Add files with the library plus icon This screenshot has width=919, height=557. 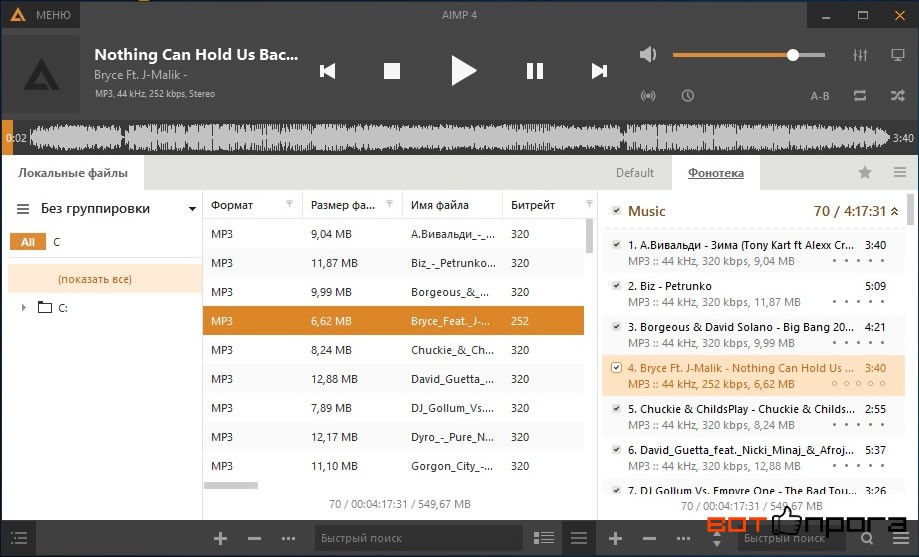tap(220, 538)
